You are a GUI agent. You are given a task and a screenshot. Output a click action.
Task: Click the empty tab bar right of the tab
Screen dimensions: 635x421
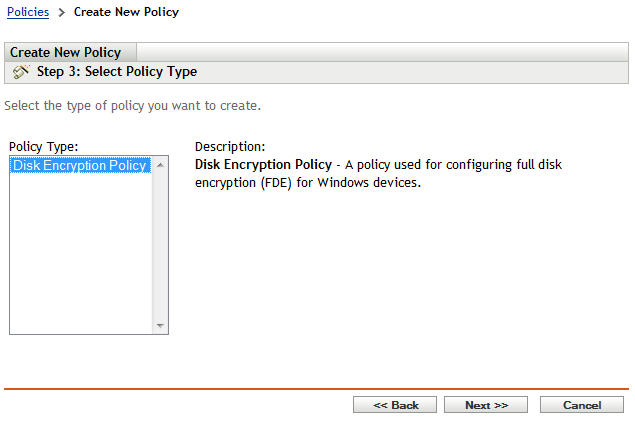tap(380, 52)
